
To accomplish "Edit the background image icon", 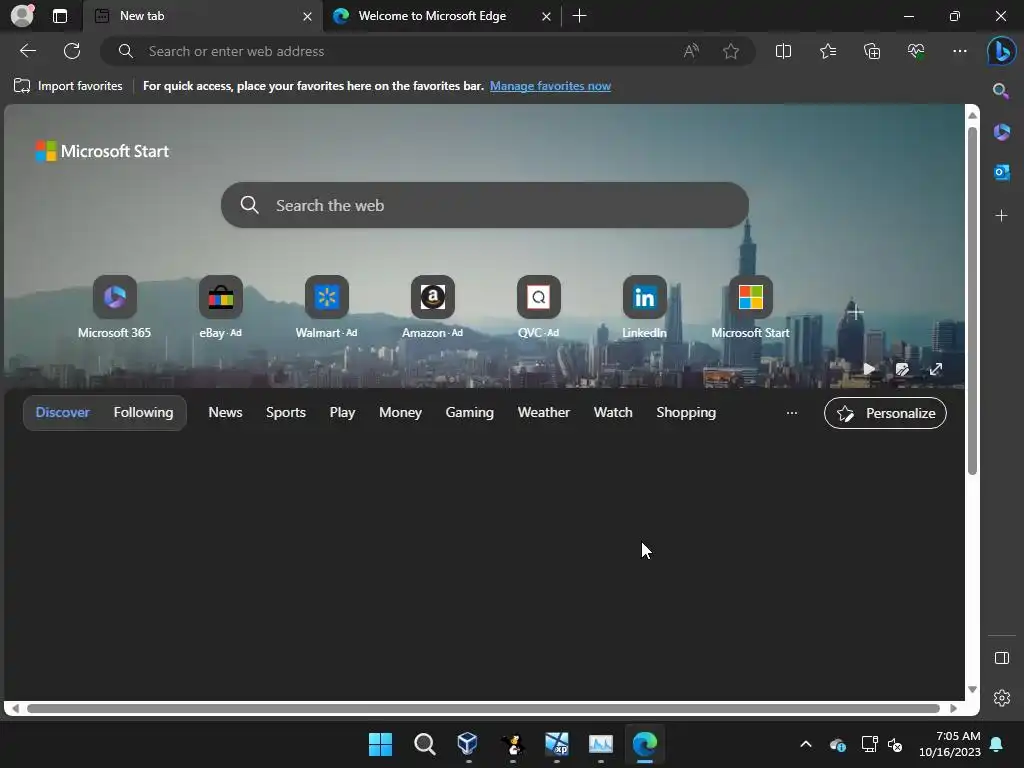I will [903, 370].
